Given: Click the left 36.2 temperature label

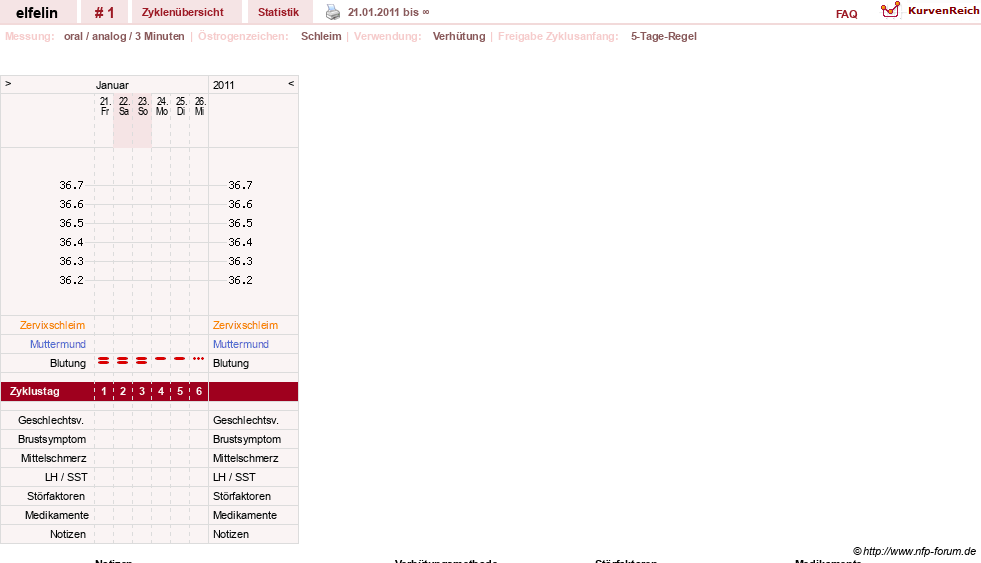Looking at the screenshot, I should [x=71, y=280].
